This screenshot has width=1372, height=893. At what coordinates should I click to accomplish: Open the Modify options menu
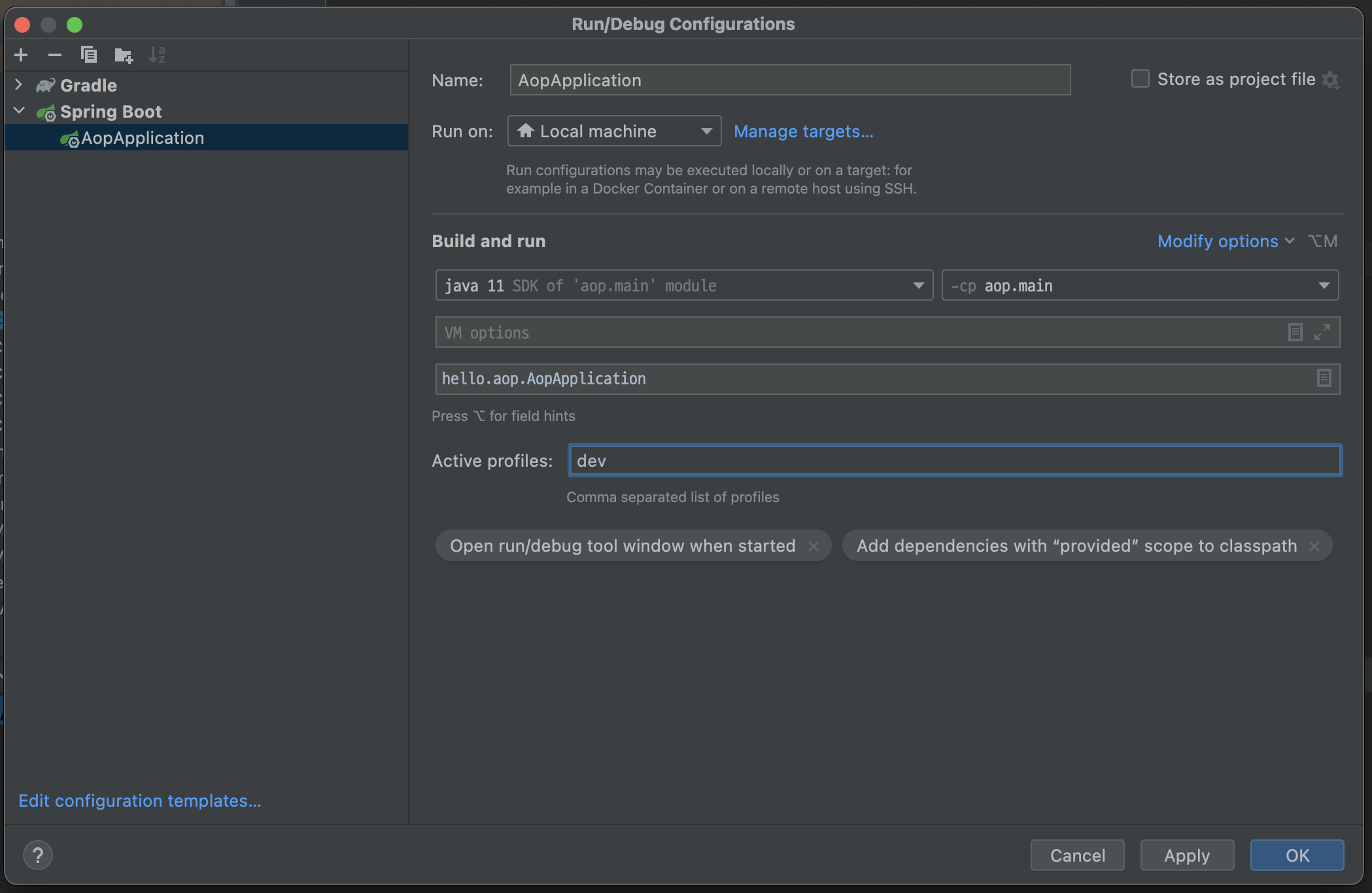(x=1225, y=241)
